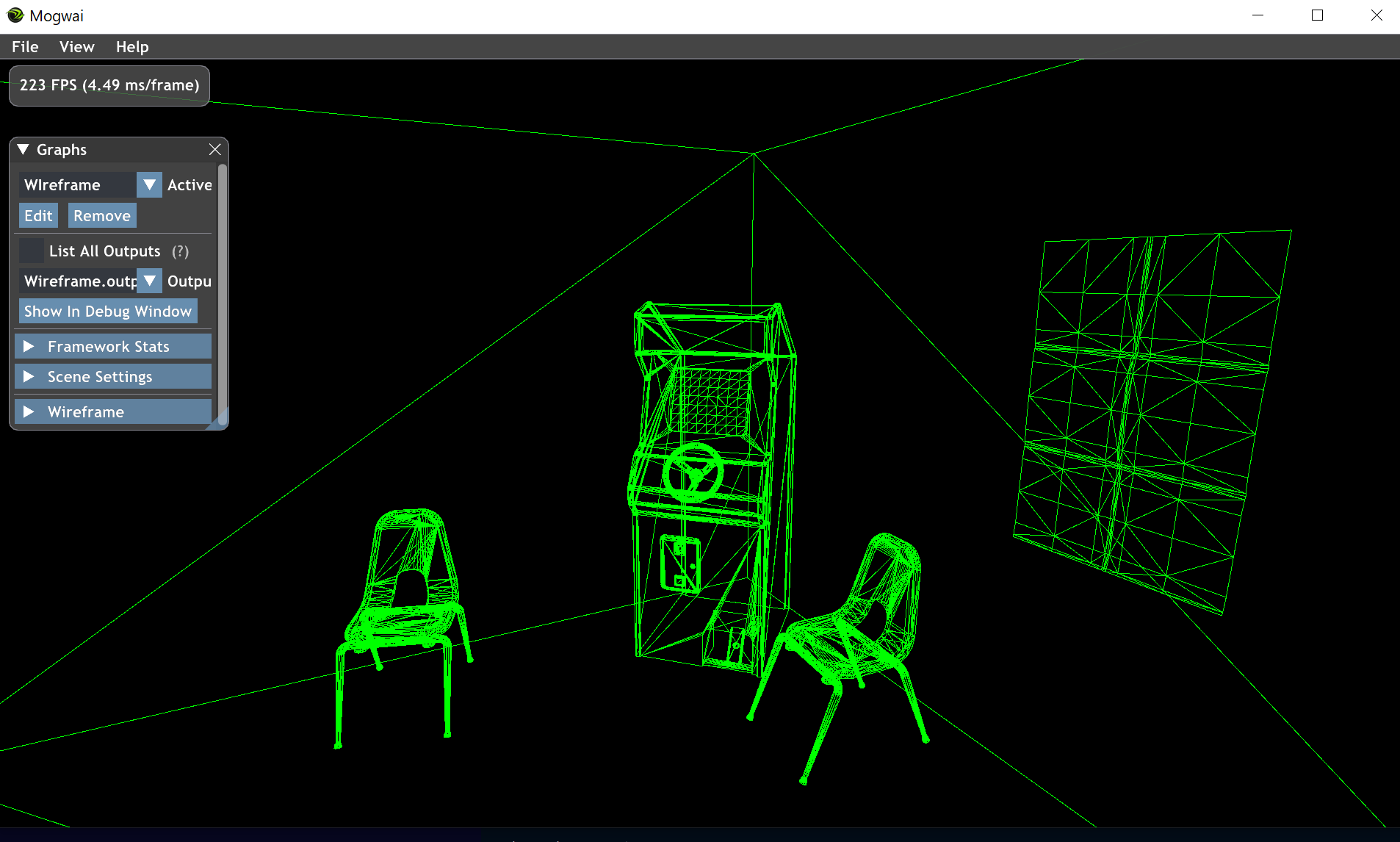Click the Edit button for the Wireframe graph
Viewport: 1400px width, 842px height.
tap(37, 215)
